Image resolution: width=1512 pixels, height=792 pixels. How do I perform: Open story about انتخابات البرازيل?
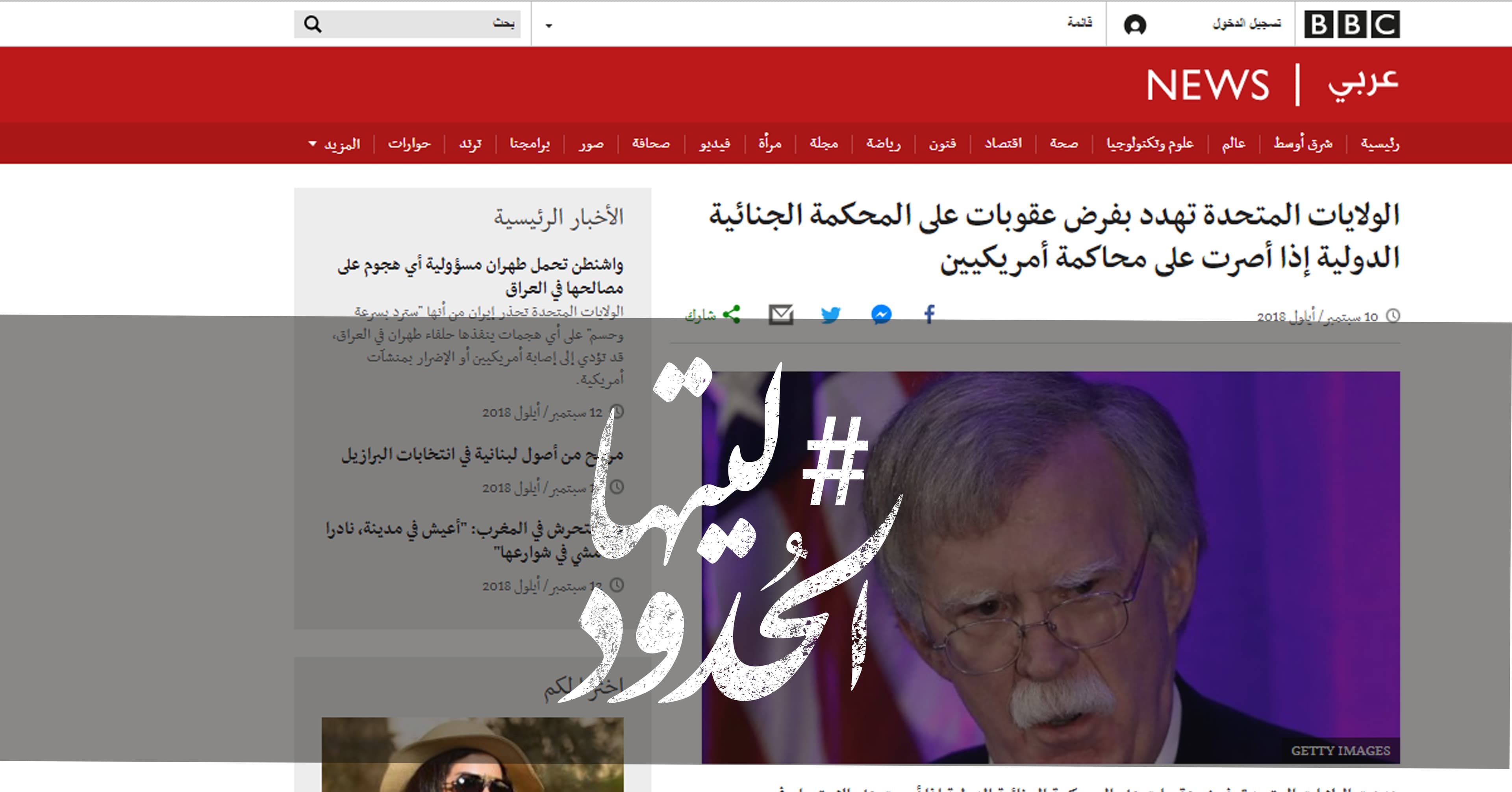point(482,455)
